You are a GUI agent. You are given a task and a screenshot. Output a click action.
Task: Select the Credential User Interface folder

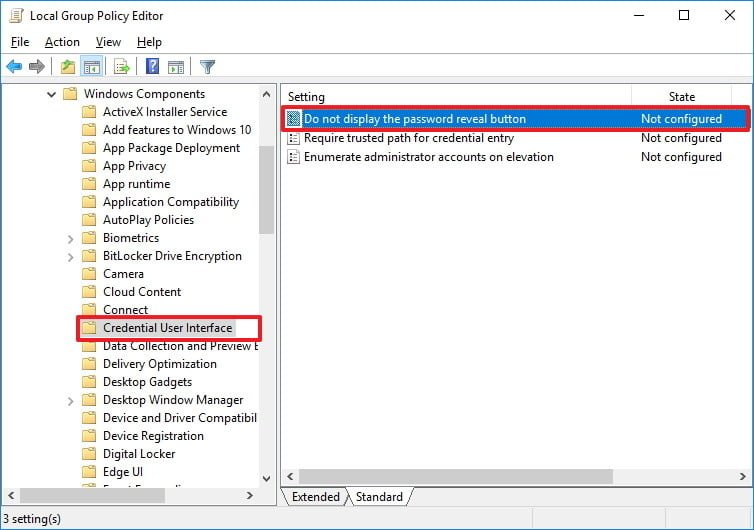pos(167,328)
